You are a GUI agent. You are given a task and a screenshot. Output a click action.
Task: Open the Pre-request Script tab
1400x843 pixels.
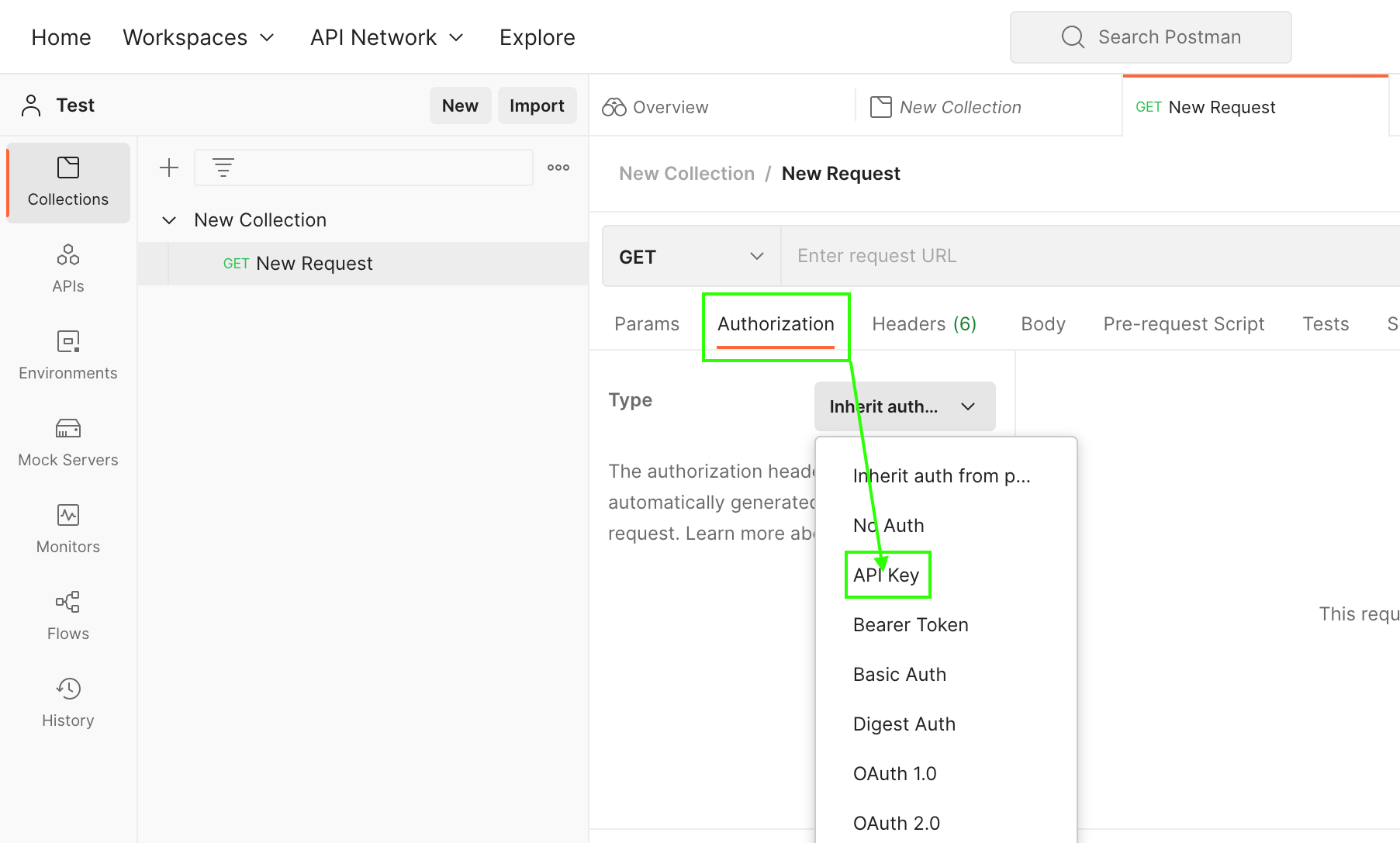pos(1184,324)
